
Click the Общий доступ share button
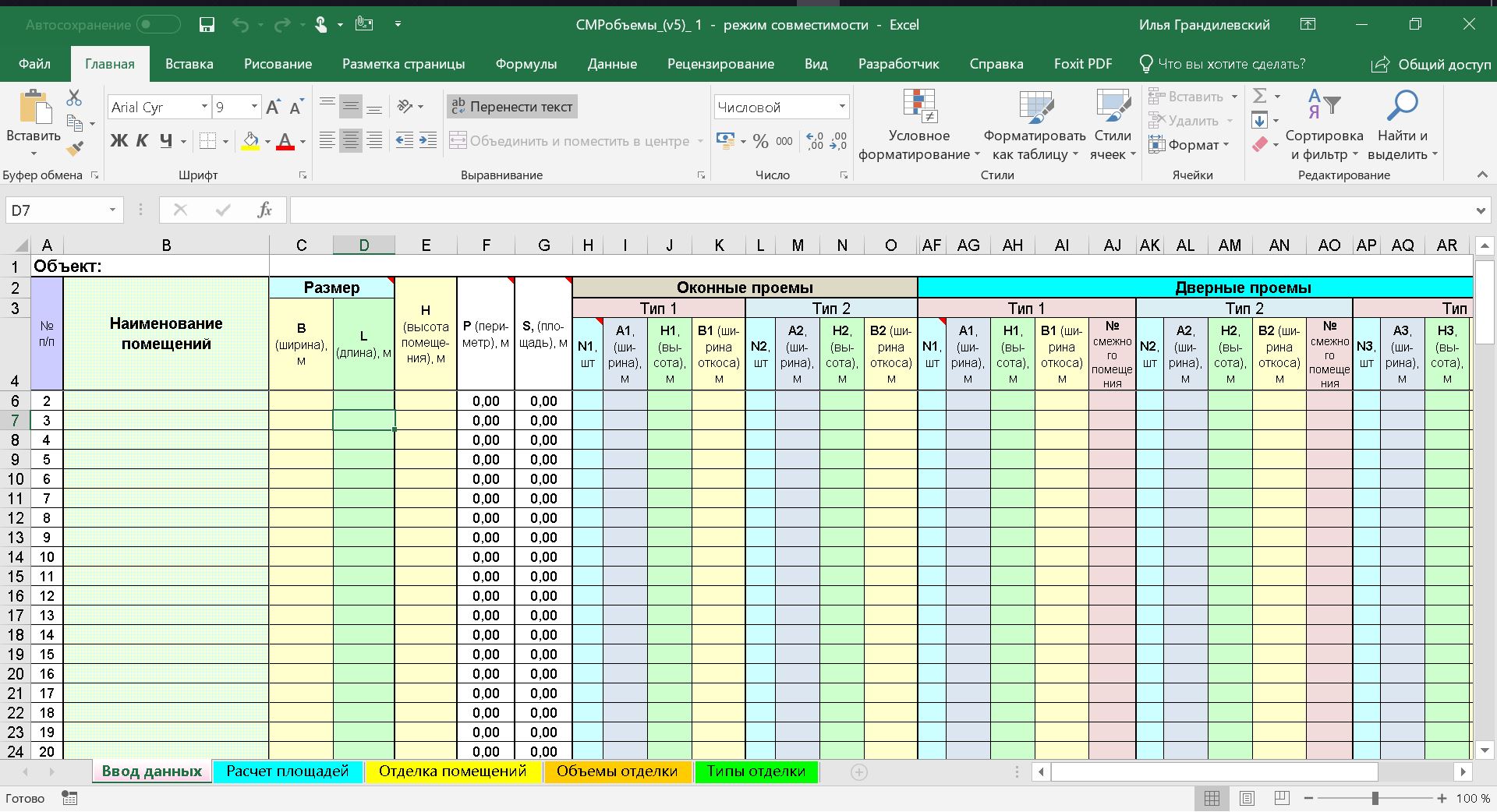point(1432,64)
